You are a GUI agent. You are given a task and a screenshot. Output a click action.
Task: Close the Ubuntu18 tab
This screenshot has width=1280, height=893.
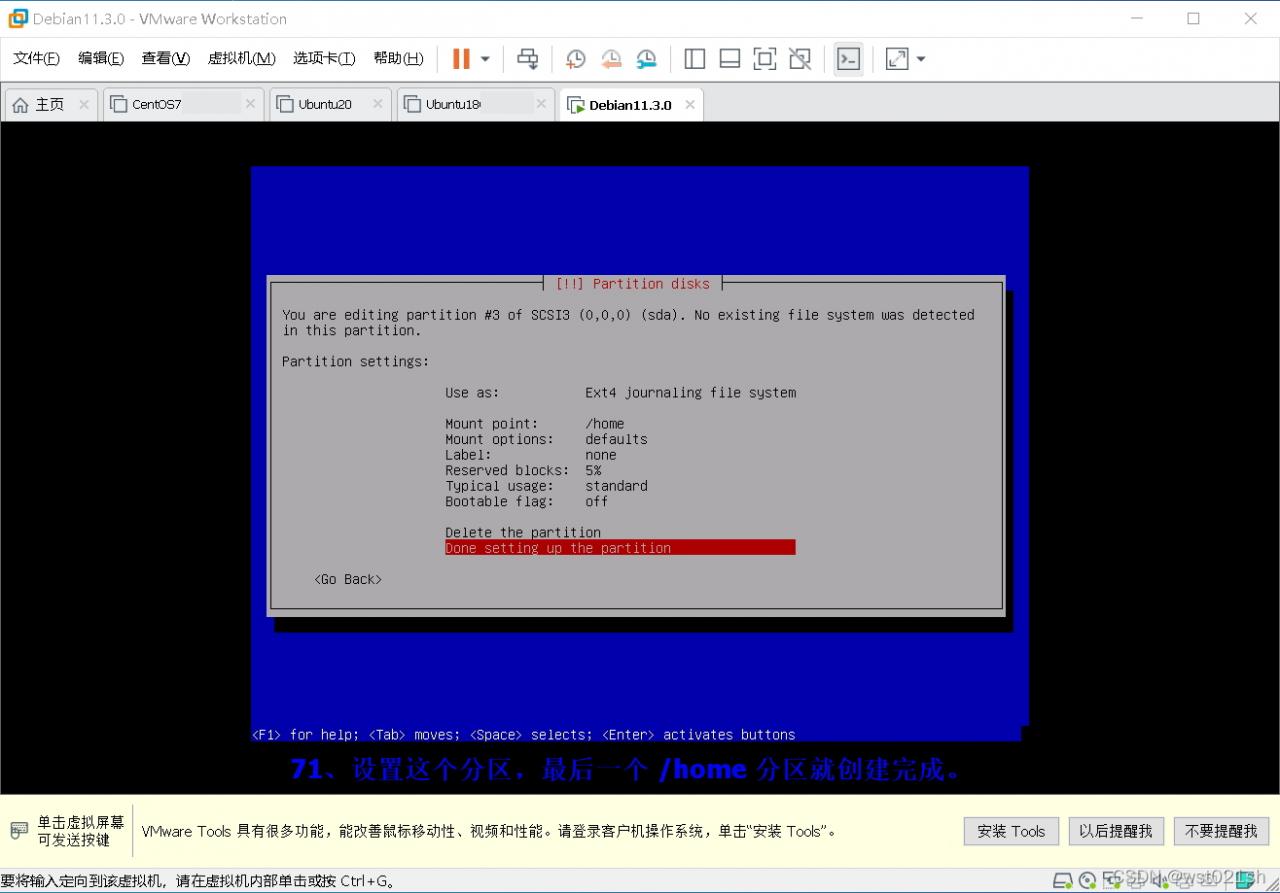tap(541, 104)
